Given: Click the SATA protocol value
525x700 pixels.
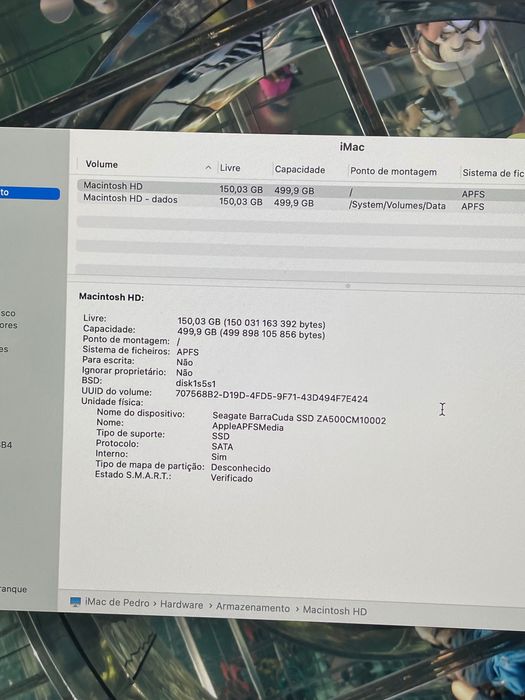Looking at the screenshot, I should click(x=222, y=446).
